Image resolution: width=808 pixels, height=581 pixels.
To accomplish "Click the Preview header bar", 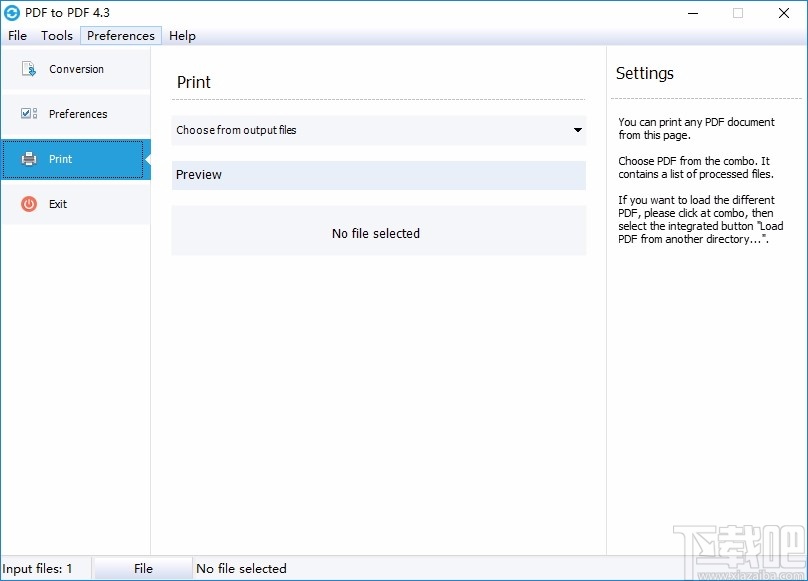I will 379,175.
